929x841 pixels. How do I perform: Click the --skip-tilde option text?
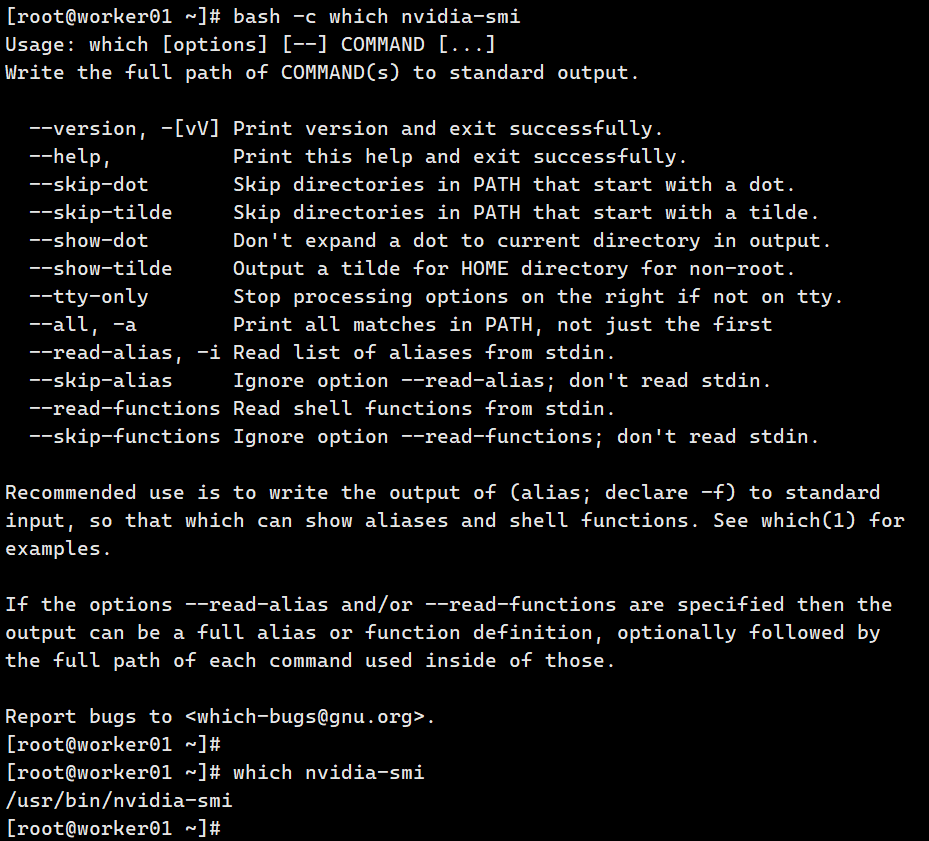coord(101,212)
